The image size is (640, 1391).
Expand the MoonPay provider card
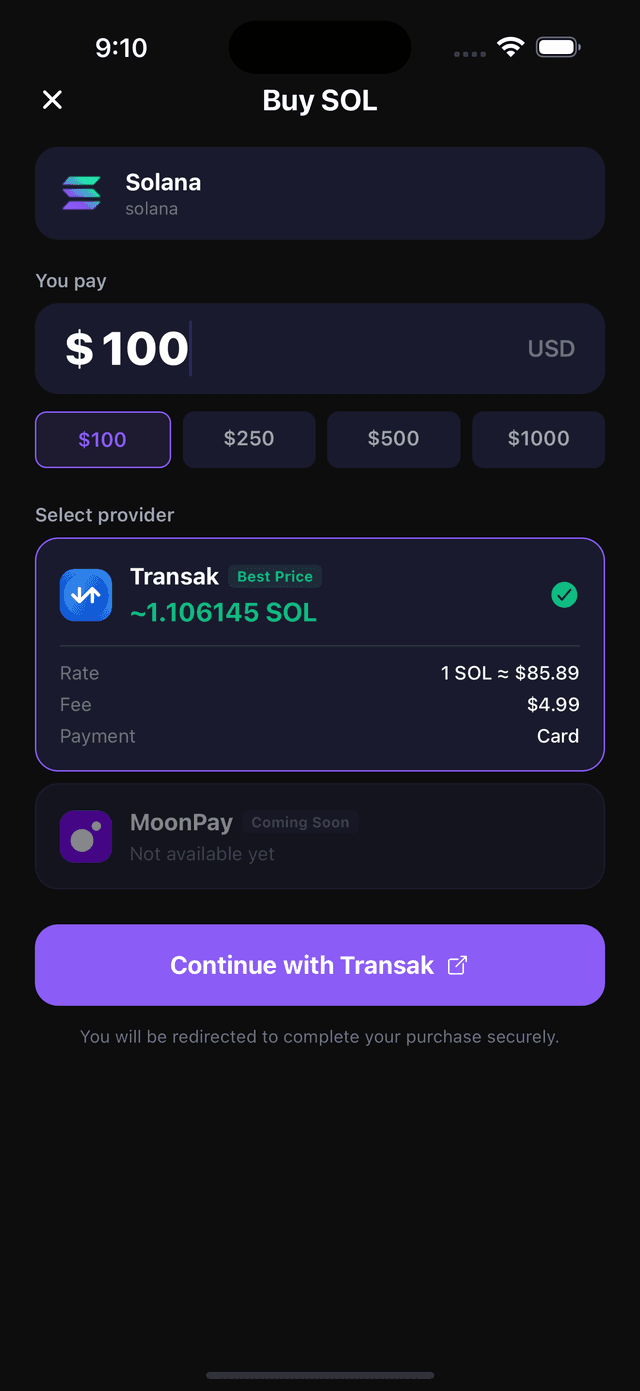pos(320,837)
